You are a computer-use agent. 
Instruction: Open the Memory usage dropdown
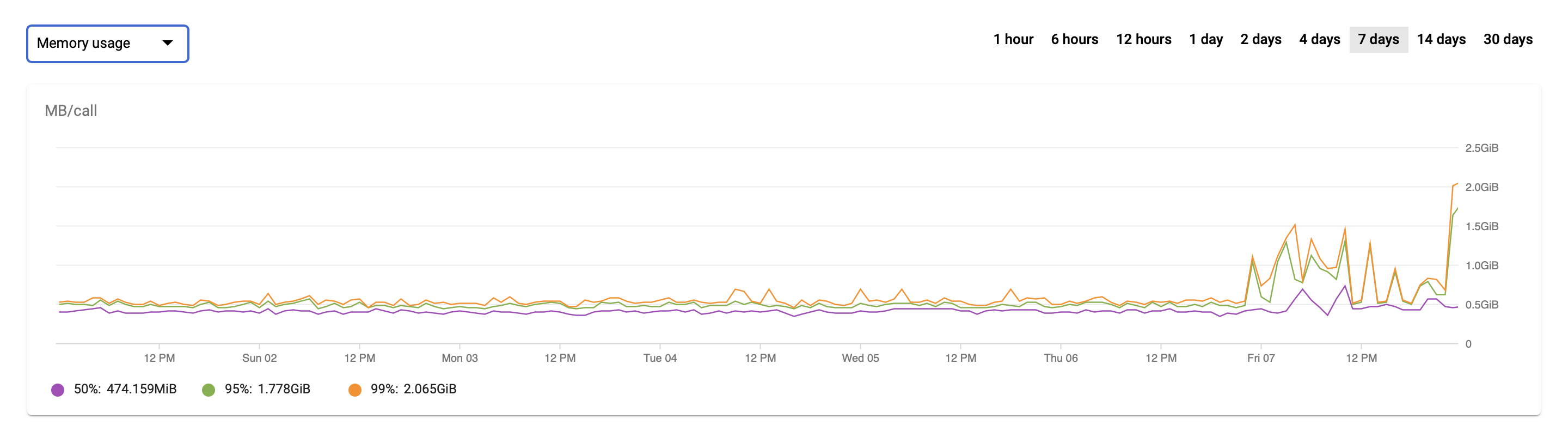107,43
